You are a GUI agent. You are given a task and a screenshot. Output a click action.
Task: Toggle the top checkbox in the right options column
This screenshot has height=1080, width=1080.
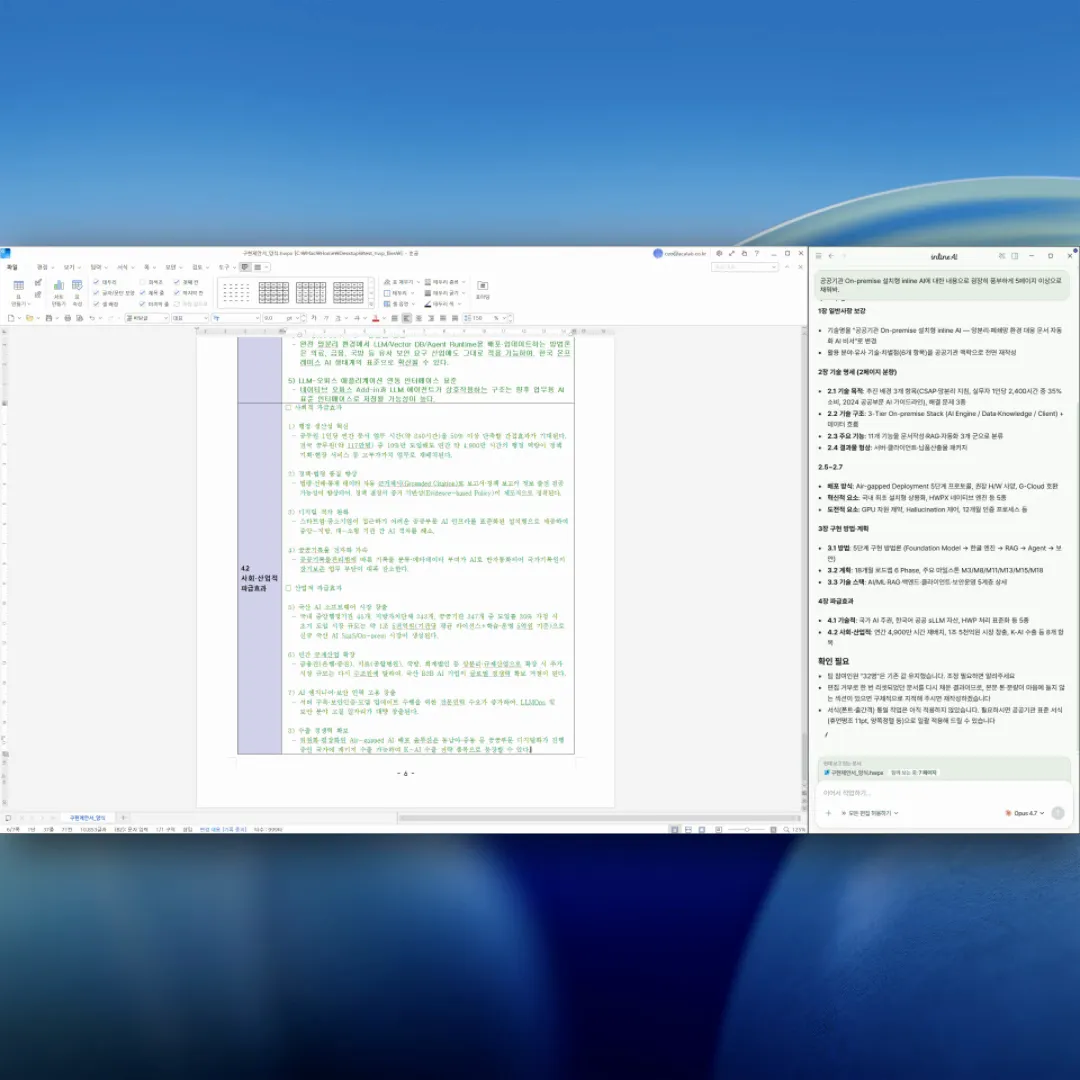[x=177, y=282]
